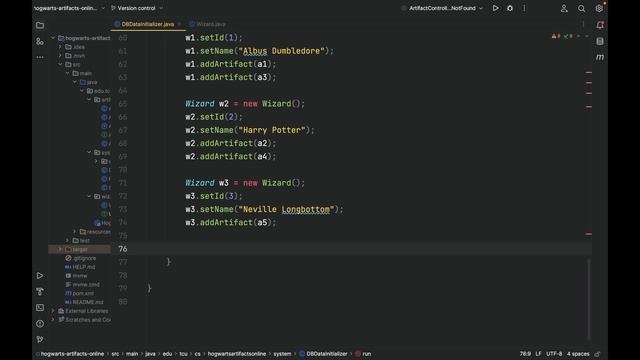Select .gitignore file in project tree

[81, 258]
